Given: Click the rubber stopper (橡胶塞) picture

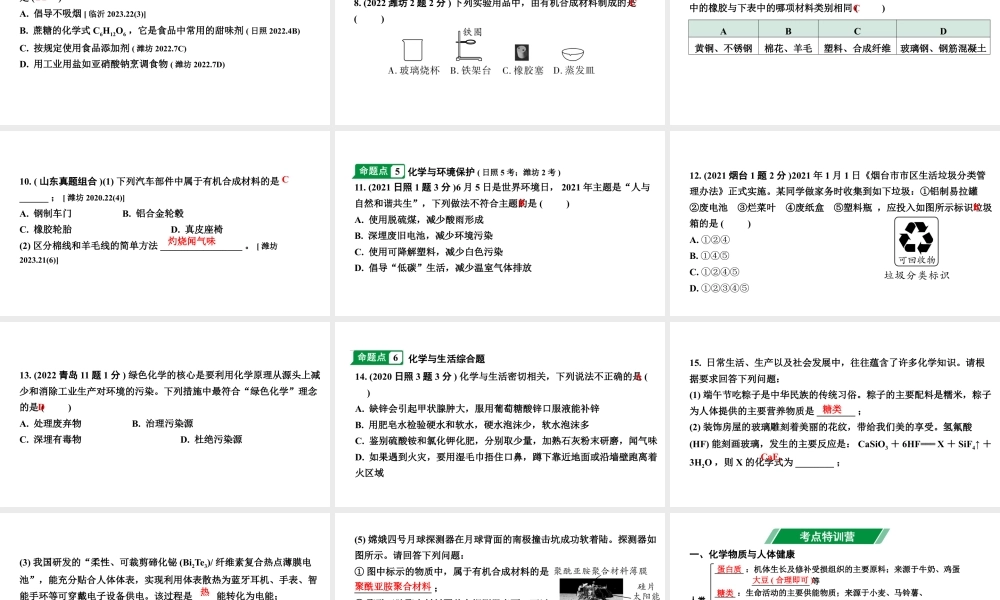Looking at the screenshot, I should click(521, 52).
